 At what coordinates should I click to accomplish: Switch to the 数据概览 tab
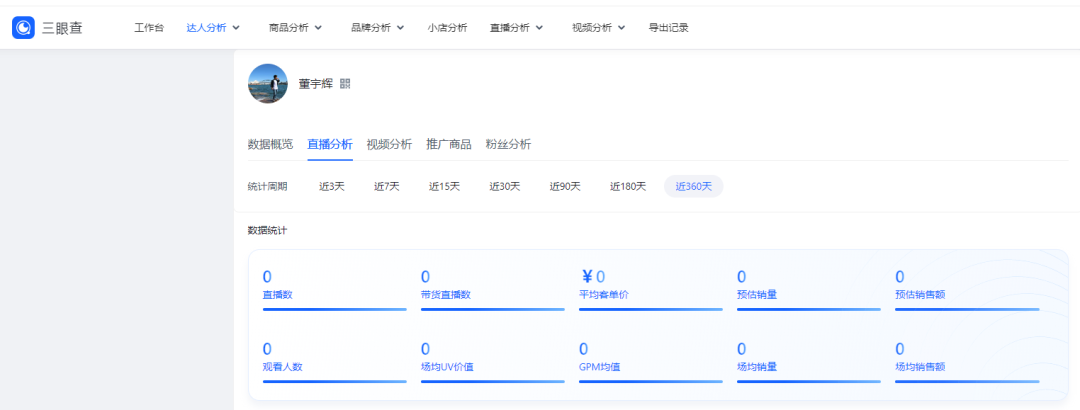[270, 144]
